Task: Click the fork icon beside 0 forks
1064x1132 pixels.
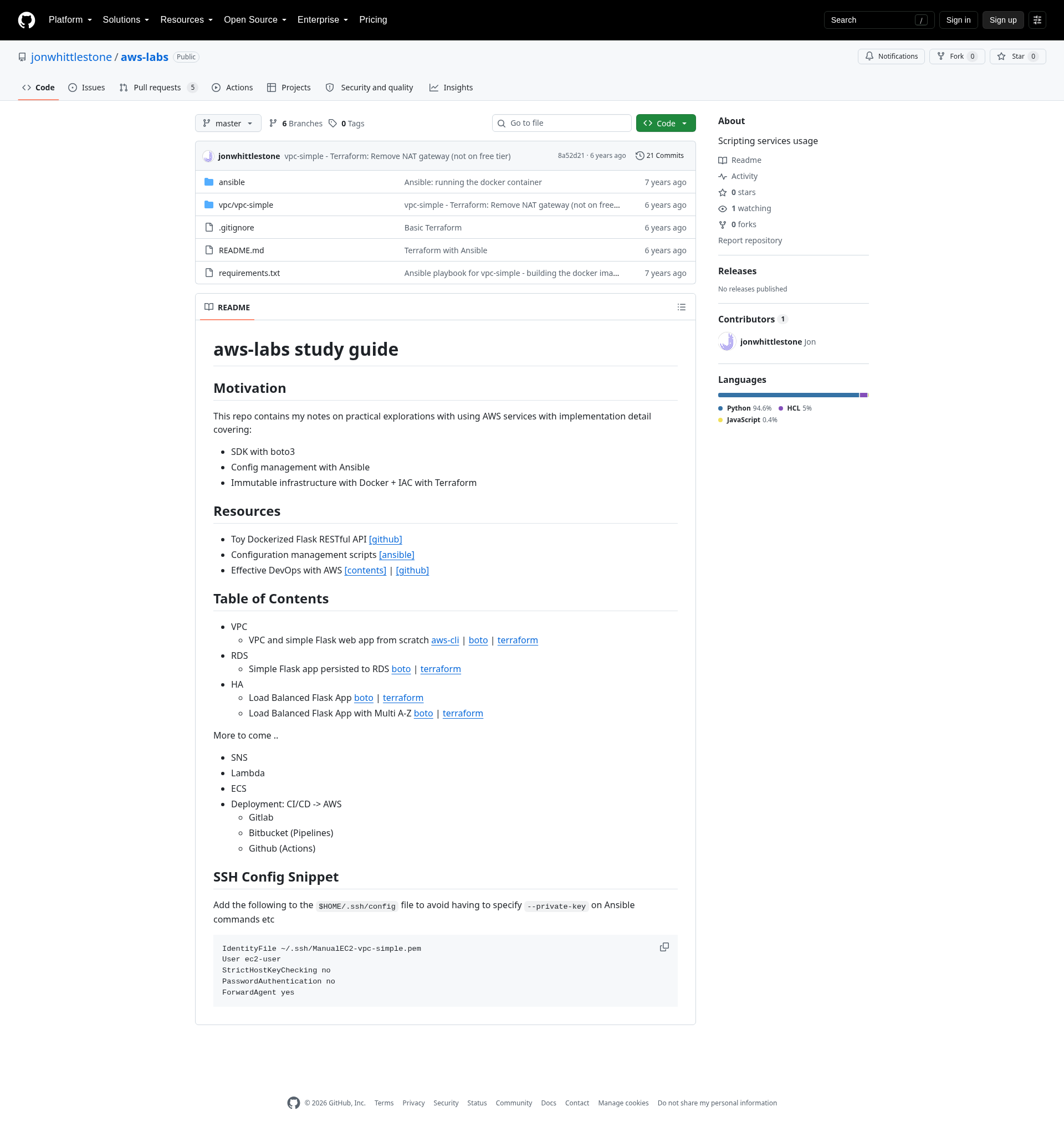Action: tap(723, 225)
